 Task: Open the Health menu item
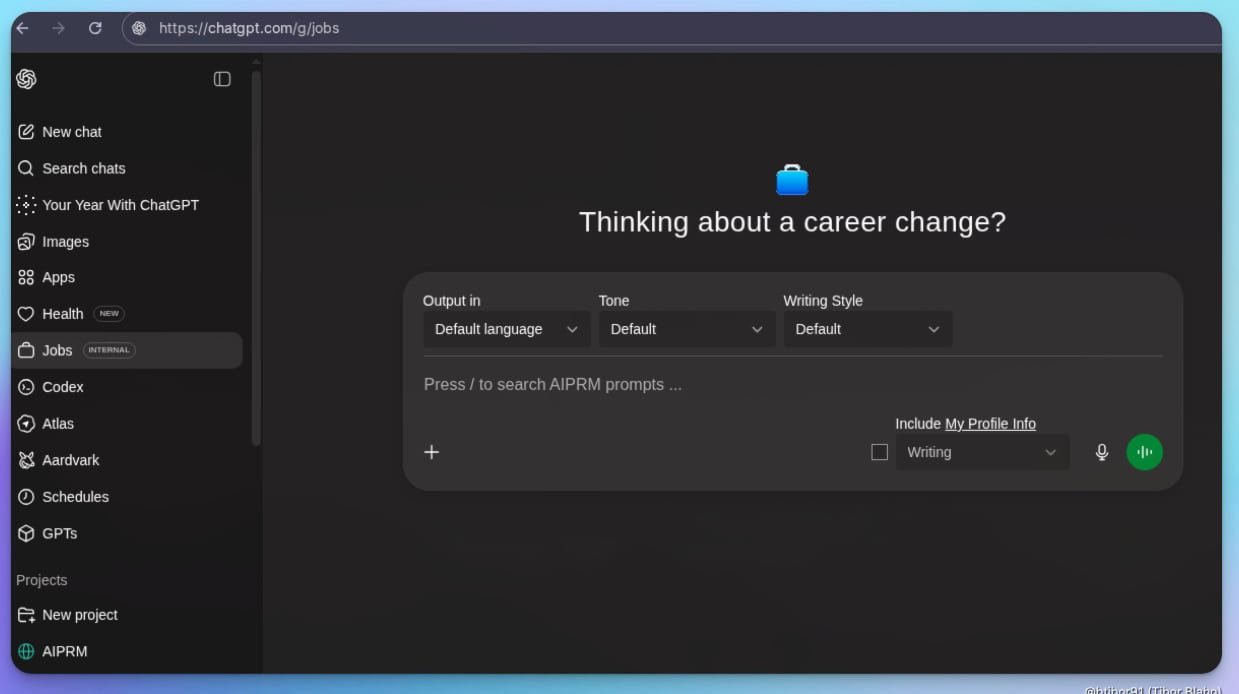pos(62,314)
